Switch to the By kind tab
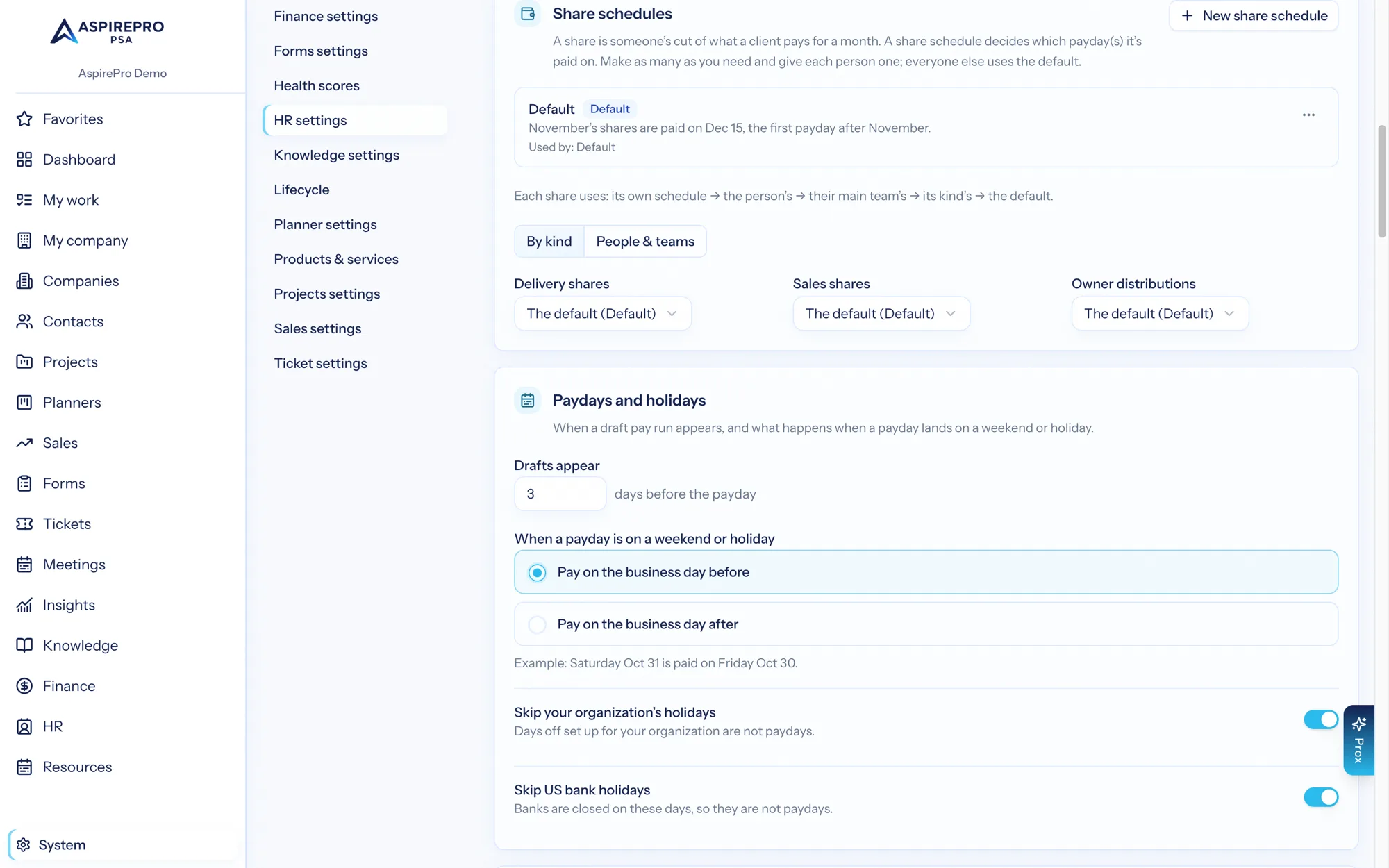Viewport: 1389px width, 868px height. tap(549, 241)
